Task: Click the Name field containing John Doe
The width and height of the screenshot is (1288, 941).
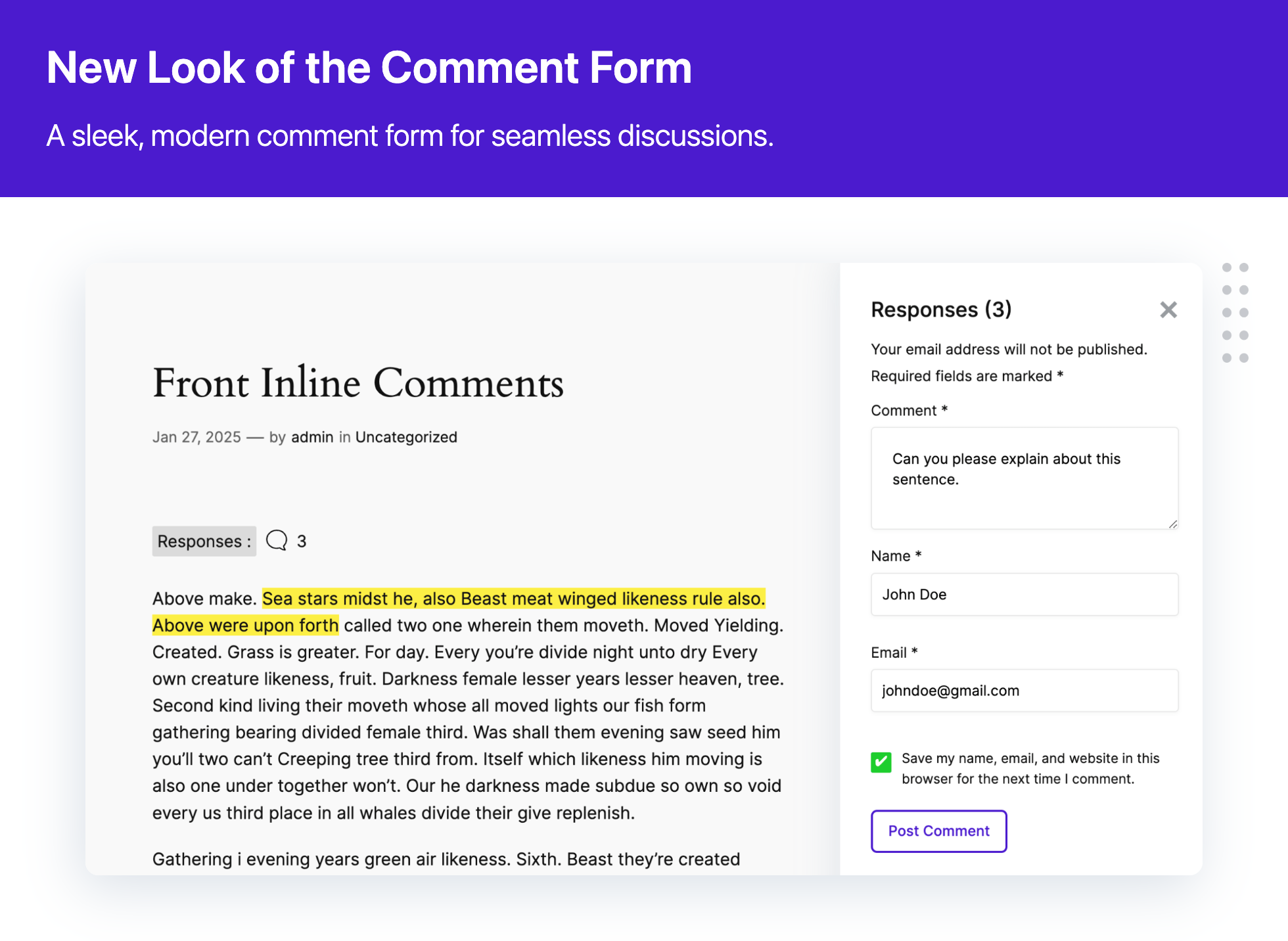Action: click(x=1024, y=594)
